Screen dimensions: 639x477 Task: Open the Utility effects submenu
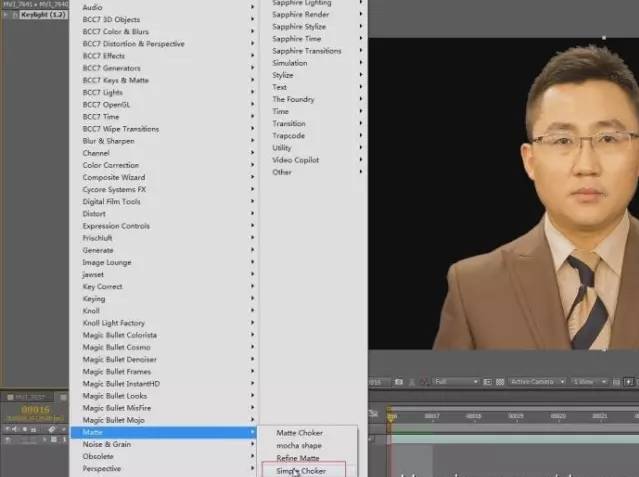[314, 148]
